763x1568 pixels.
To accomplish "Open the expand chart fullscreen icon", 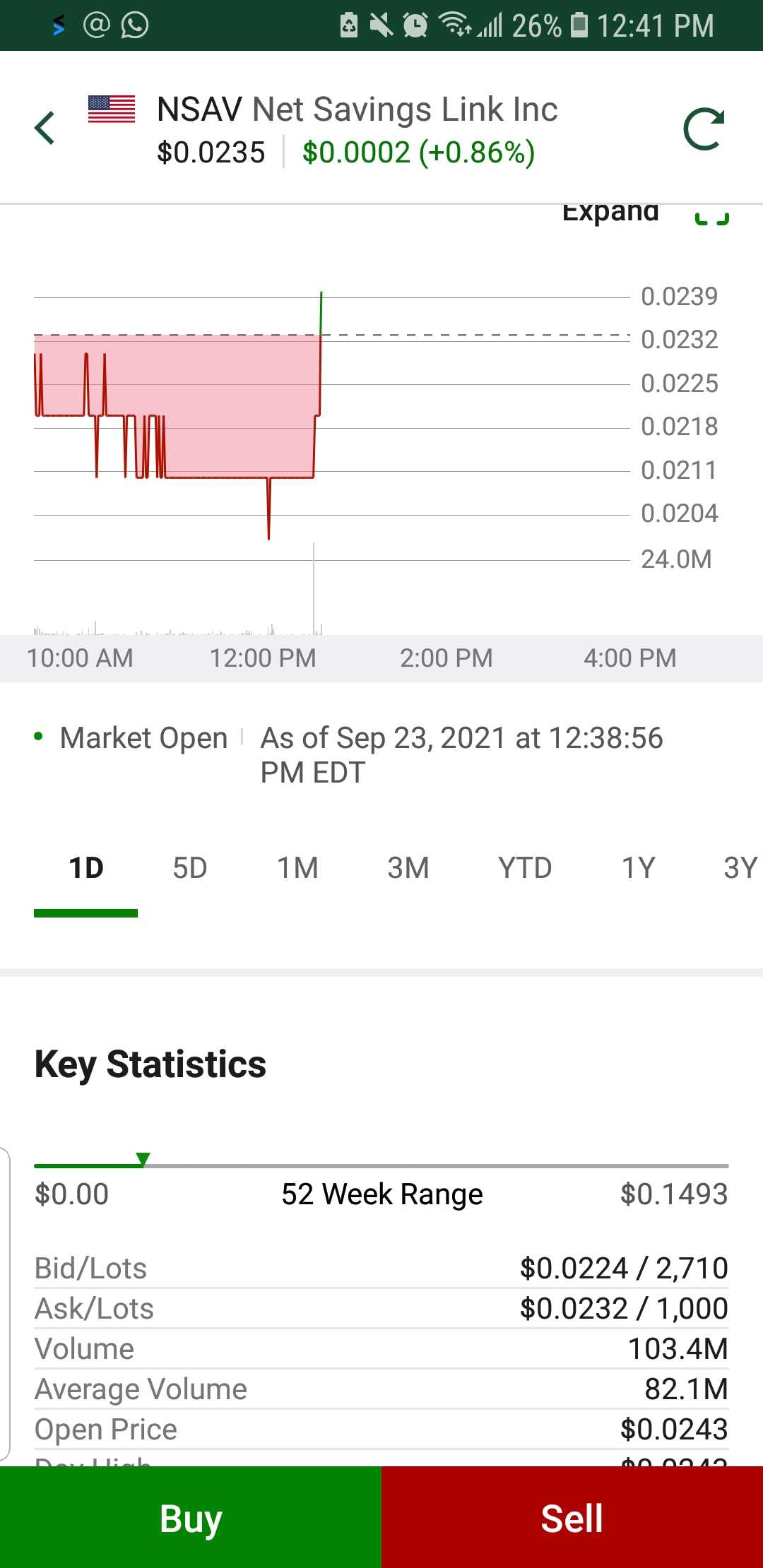I will tap(712, 216).
